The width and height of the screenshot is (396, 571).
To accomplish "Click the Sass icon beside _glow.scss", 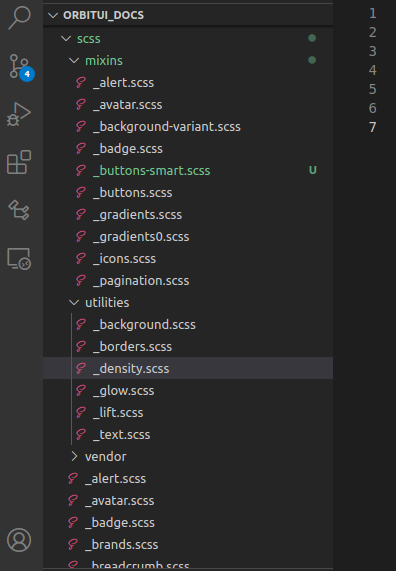I will (81, 390).
